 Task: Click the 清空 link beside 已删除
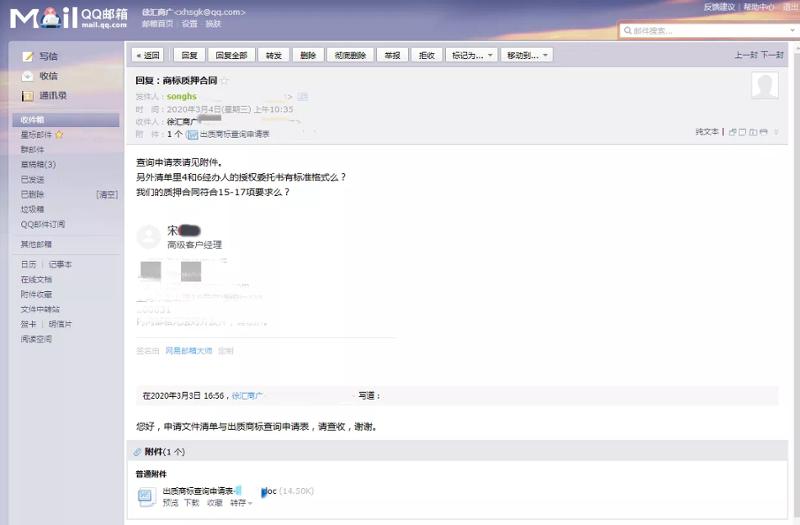coord(107,194)
